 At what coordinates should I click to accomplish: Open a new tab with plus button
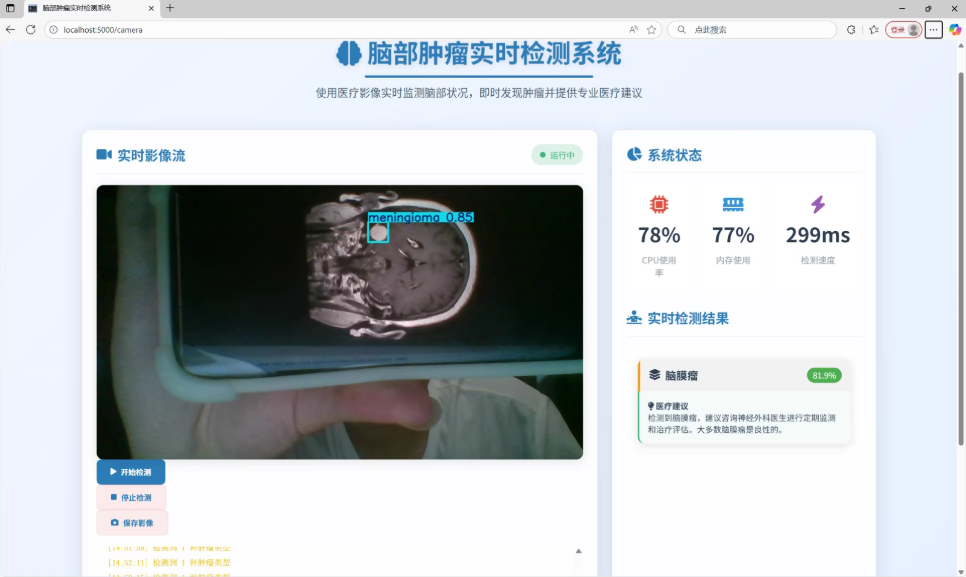pos(170,8)
